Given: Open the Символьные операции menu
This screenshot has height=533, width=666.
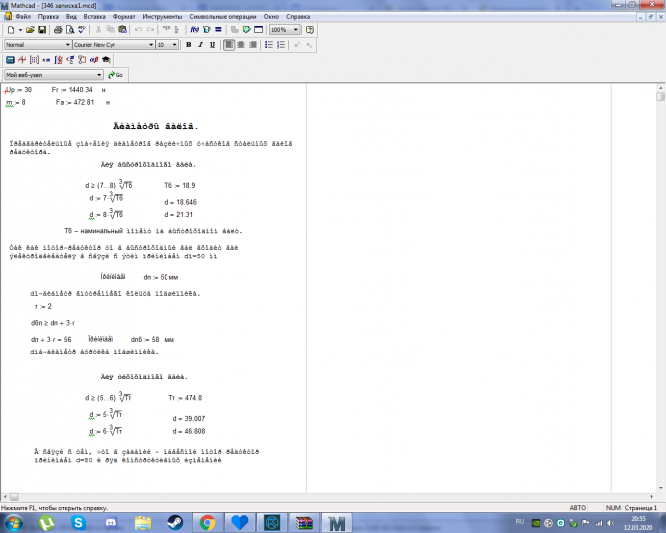Looking at the screenshot, I should [223, 17].
